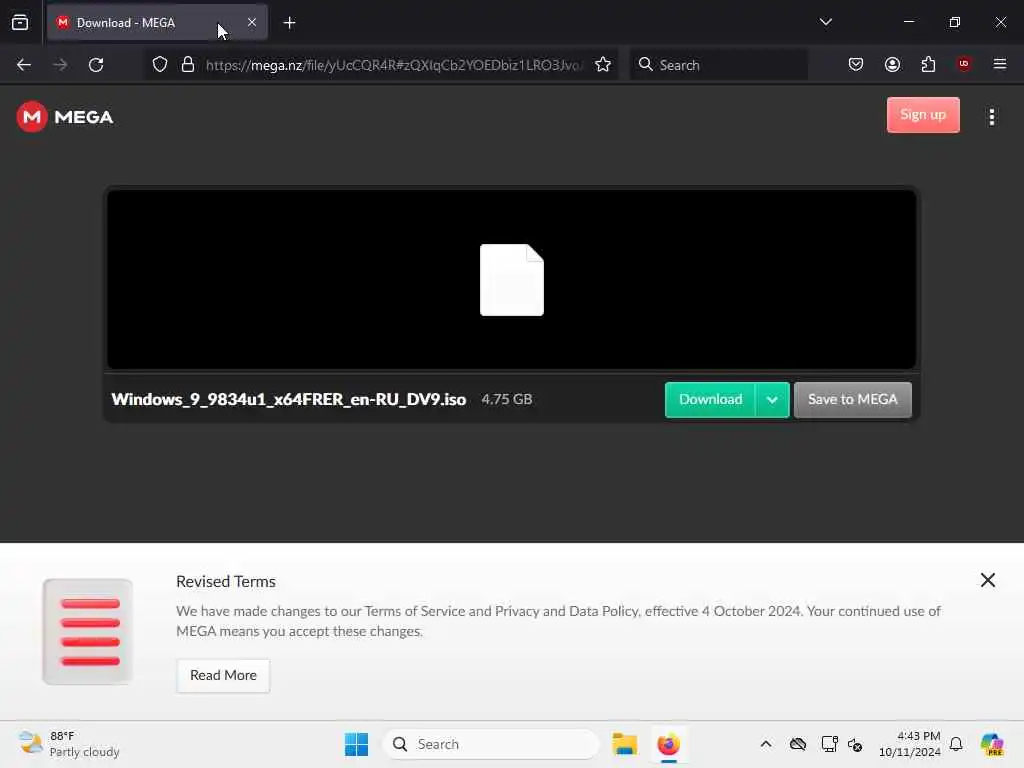The image size is (1024, 768).
Task: Click the Revised Terms document icon
Action: click(x=88, y=632)
